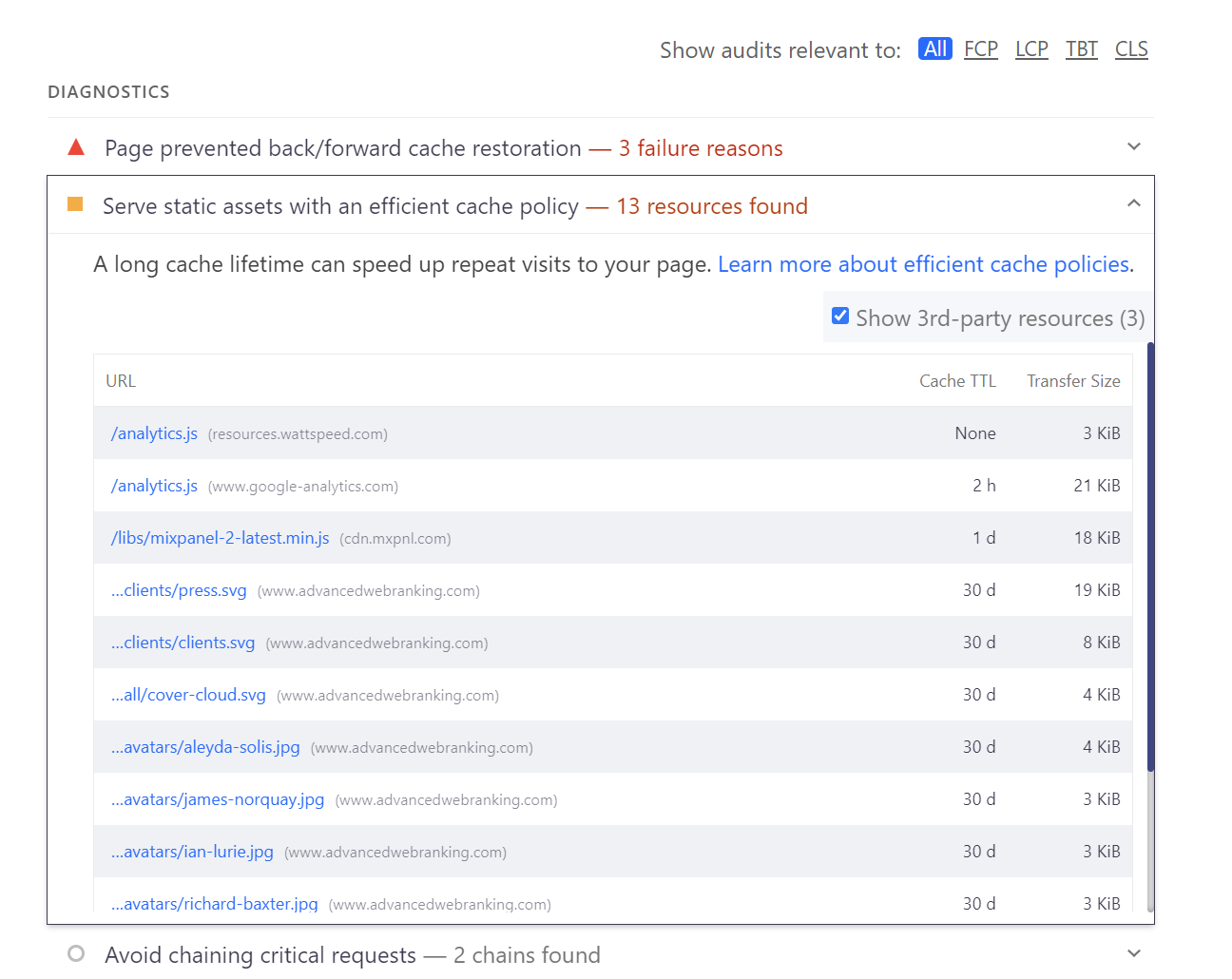Collapse the efficient cache policy audit

point(1133,203)
